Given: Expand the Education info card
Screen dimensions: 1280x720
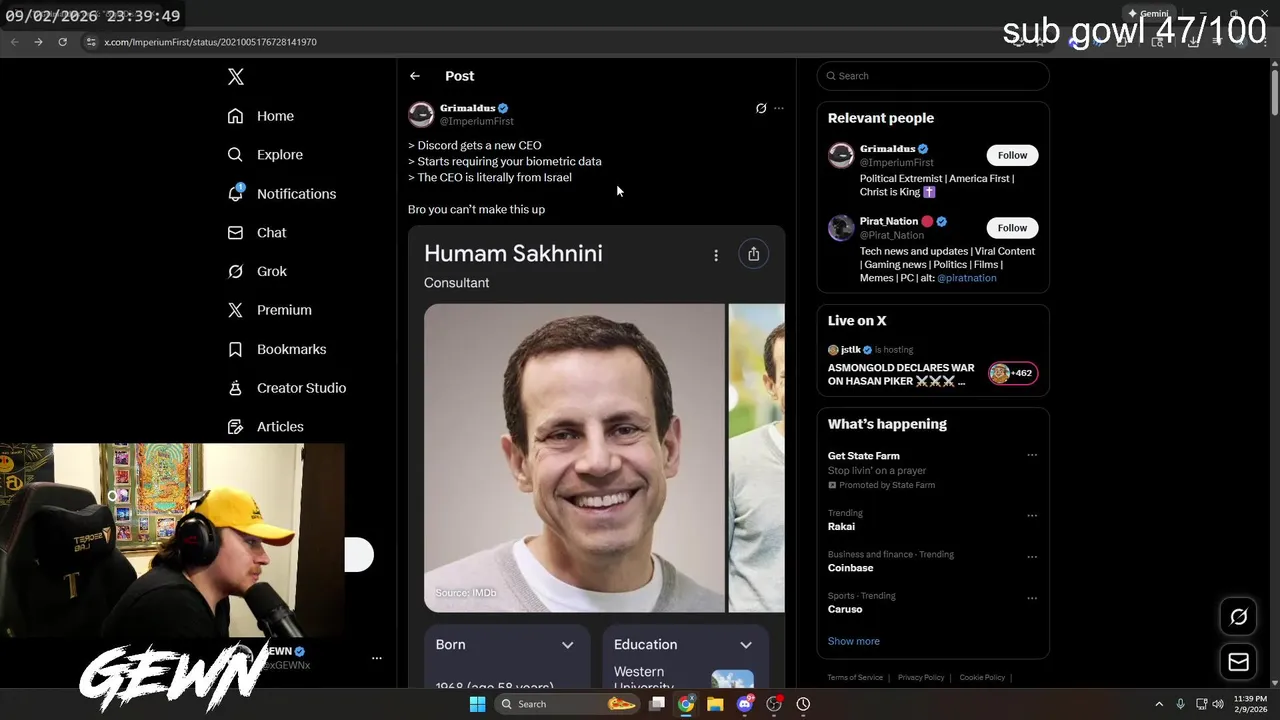Looking at the screenshot, I should (745, 645).
